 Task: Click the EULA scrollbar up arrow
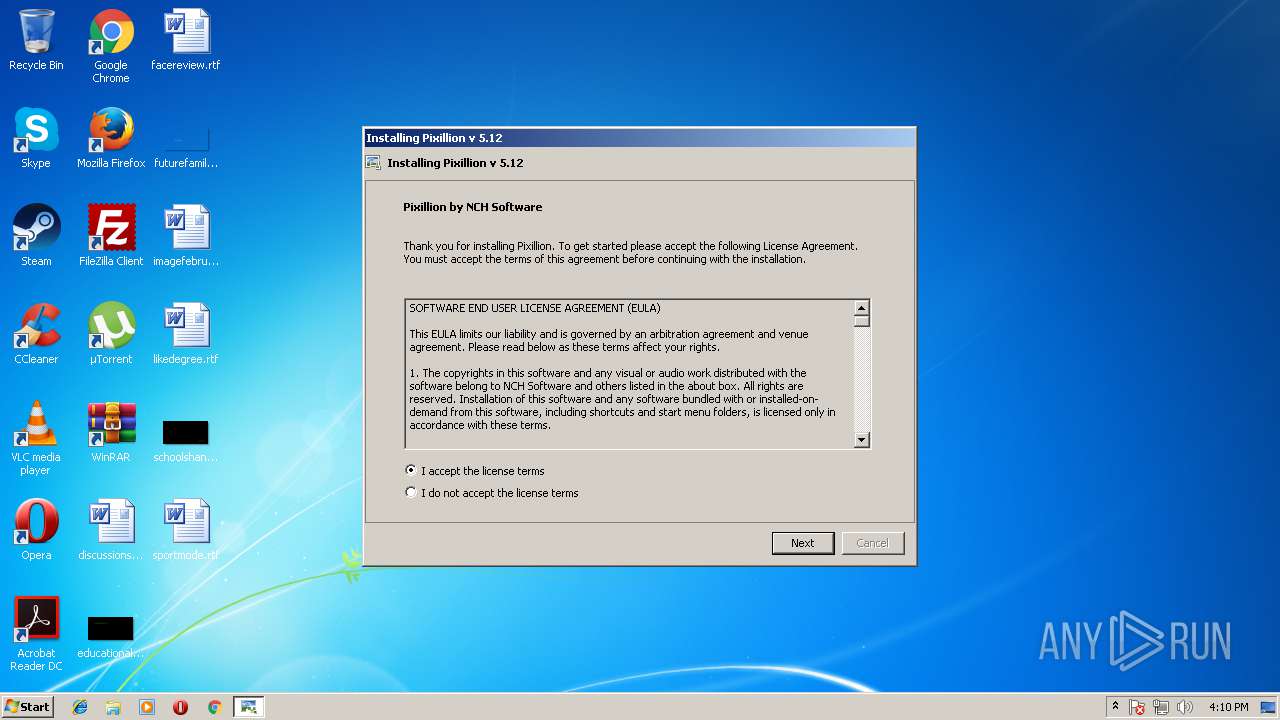pyautogui.click(x=862, y=308)
